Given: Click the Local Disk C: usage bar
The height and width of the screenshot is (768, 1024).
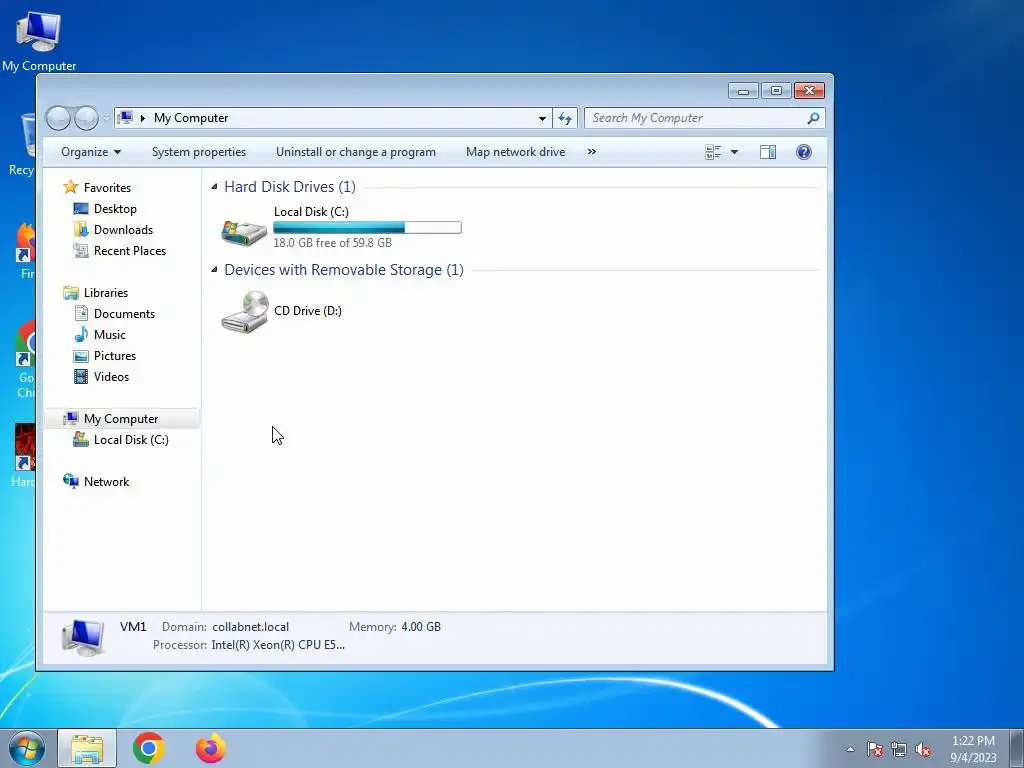Looking at the screenshot, I should [x=367, y=227].
